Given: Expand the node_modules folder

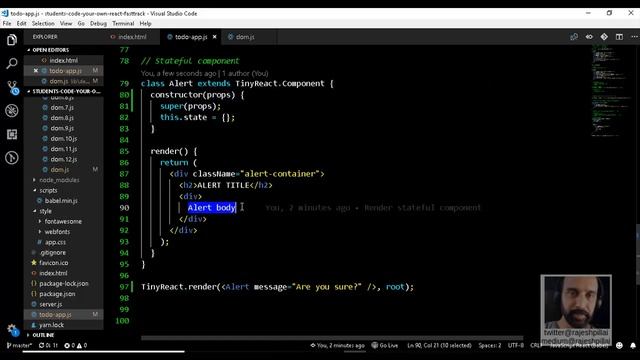Looking at the screenshot, I should [x=59, y=180].
